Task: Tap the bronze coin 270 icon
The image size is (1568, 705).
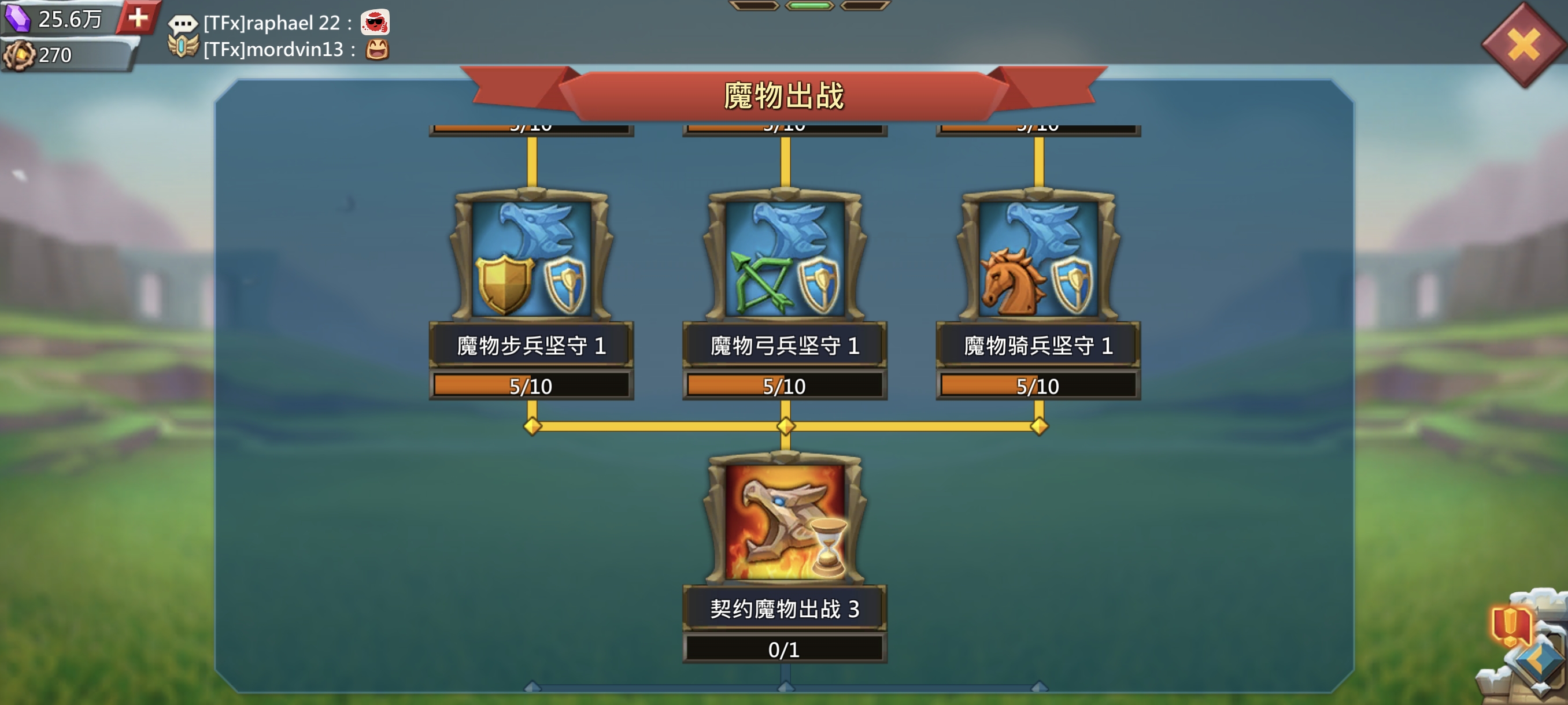Action: tap(19, 55)
